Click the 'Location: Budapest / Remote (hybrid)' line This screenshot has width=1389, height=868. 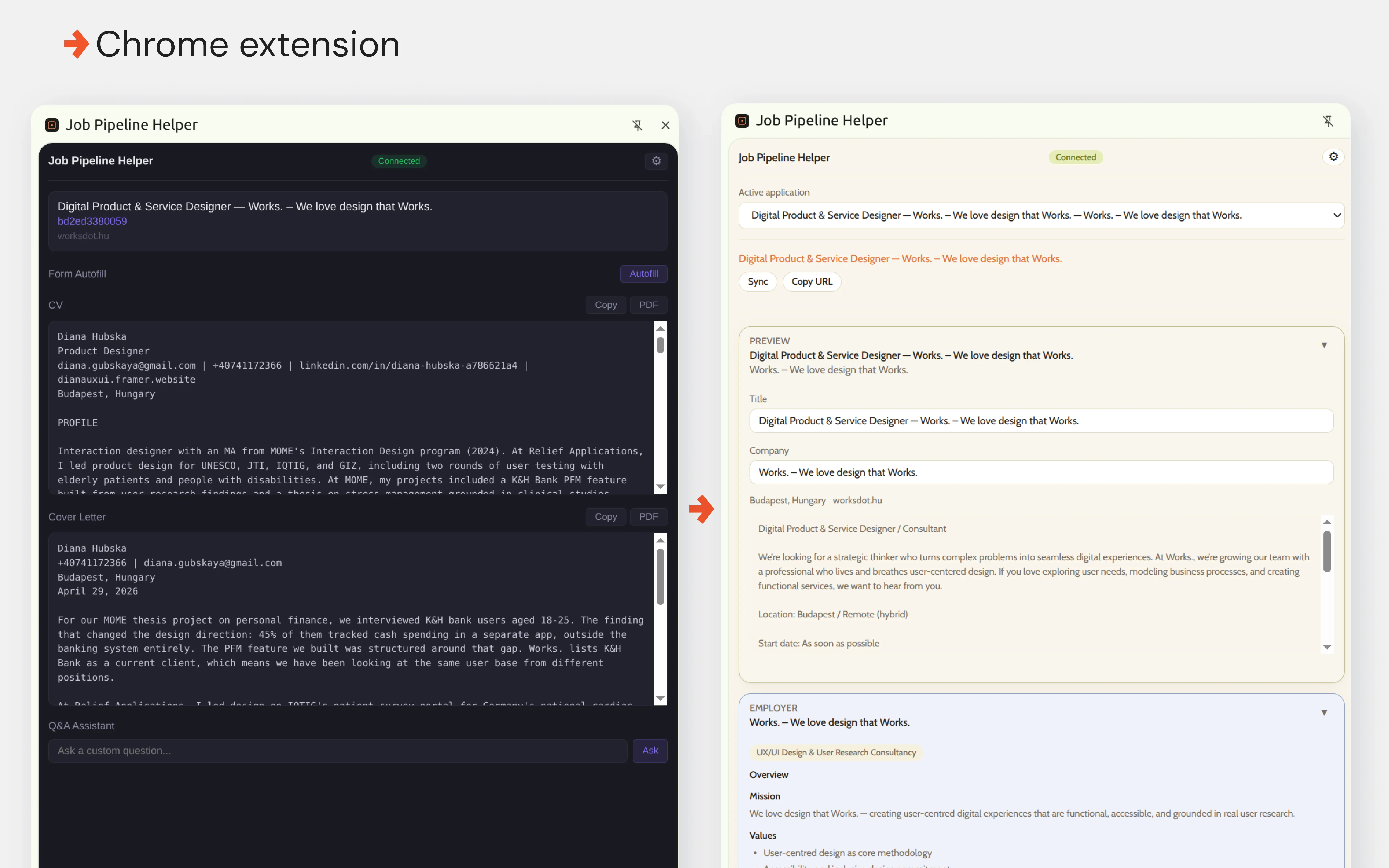pos(833,614)
